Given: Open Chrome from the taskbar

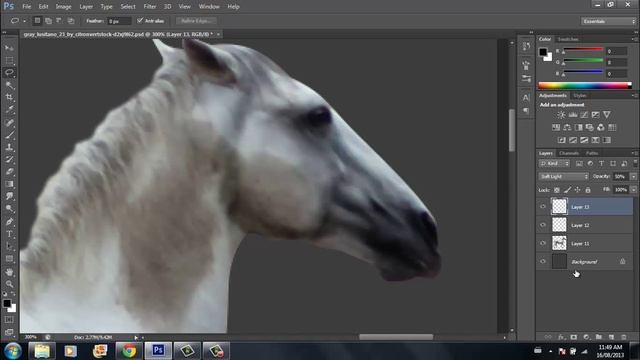Looking at the screenshot, I should 129,351.
